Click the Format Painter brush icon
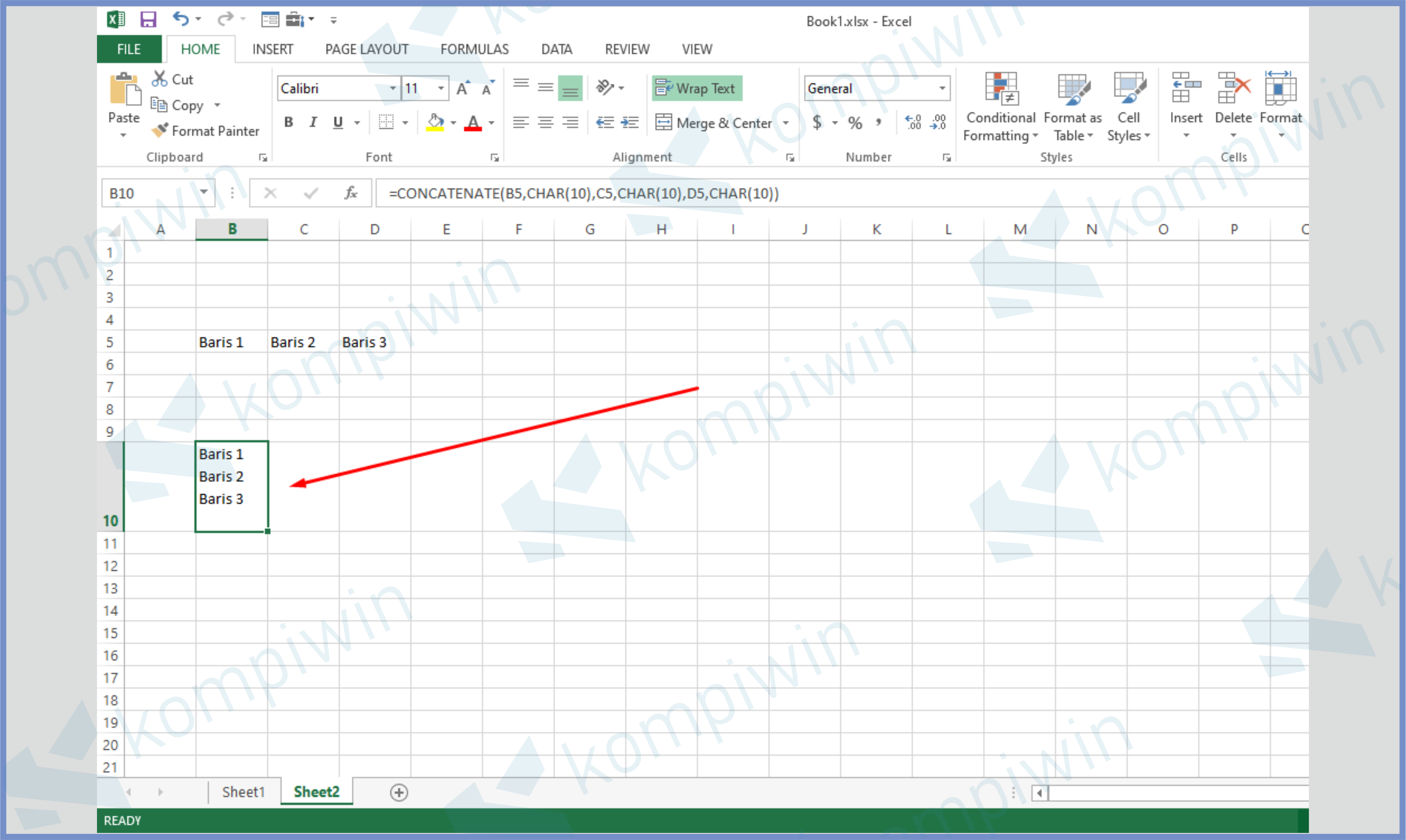 (x=160, y=130)
